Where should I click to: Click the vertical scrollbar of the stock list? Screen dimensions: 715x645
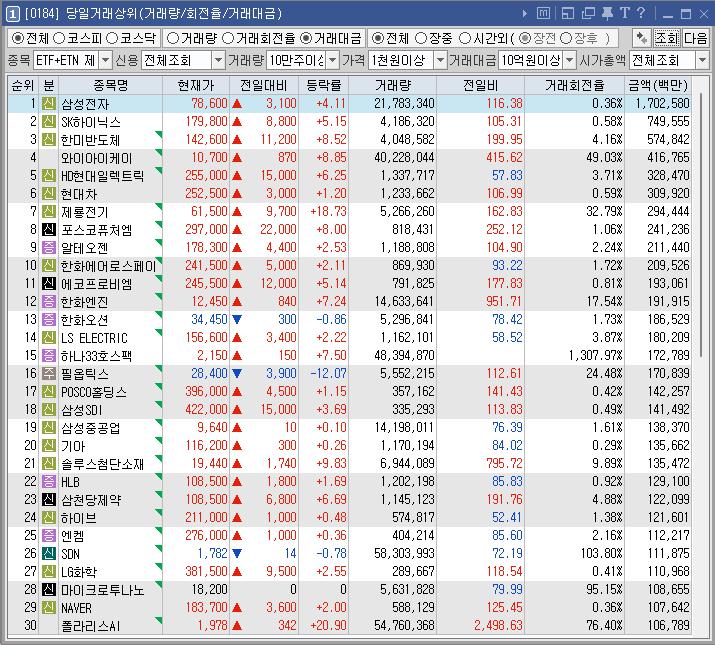[700, 224]
